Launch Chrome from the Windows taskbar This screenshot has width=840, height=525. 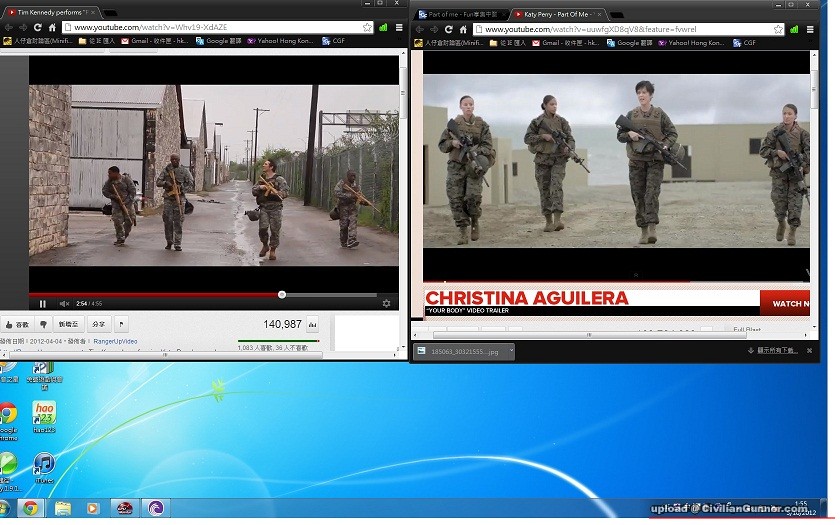[x=31, y=508]
